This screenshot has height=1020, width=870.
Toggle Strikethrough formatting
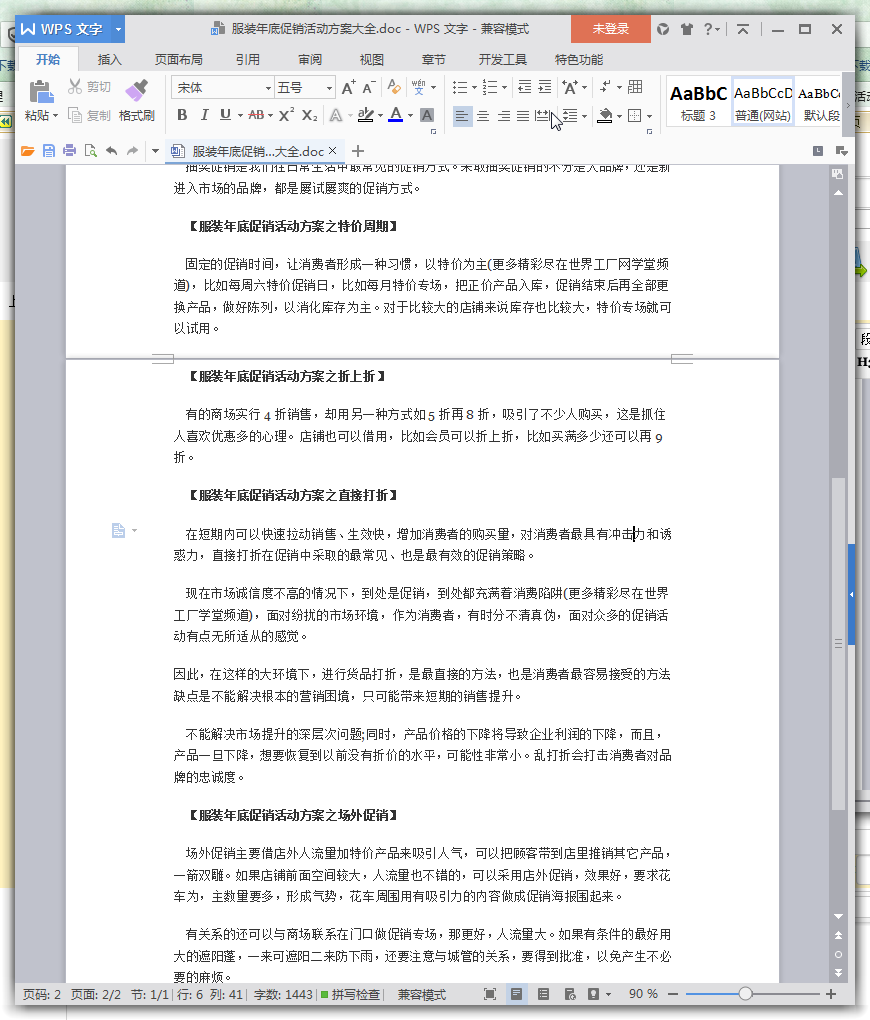coord(256,115)
